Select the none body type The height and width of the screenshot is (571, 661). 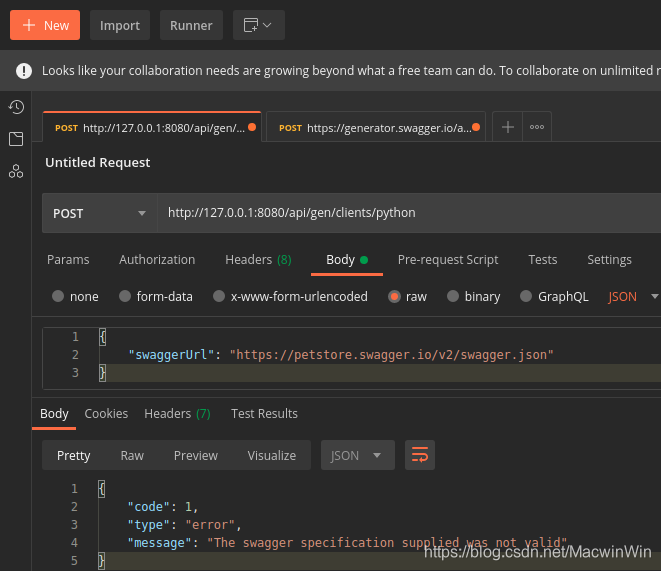pyautogui.click(x=58, y=296)
